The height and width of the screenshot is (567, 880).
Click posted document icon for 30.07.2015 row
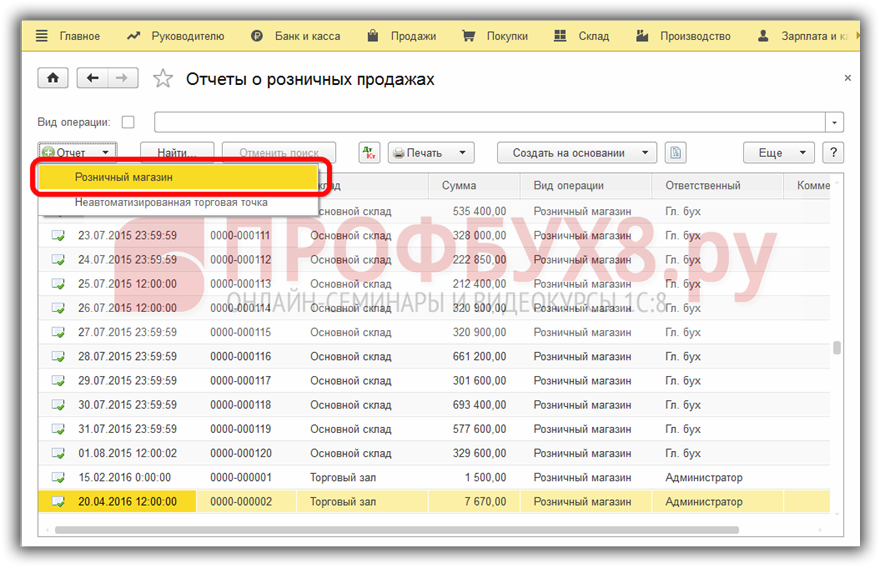pos(58,405)
